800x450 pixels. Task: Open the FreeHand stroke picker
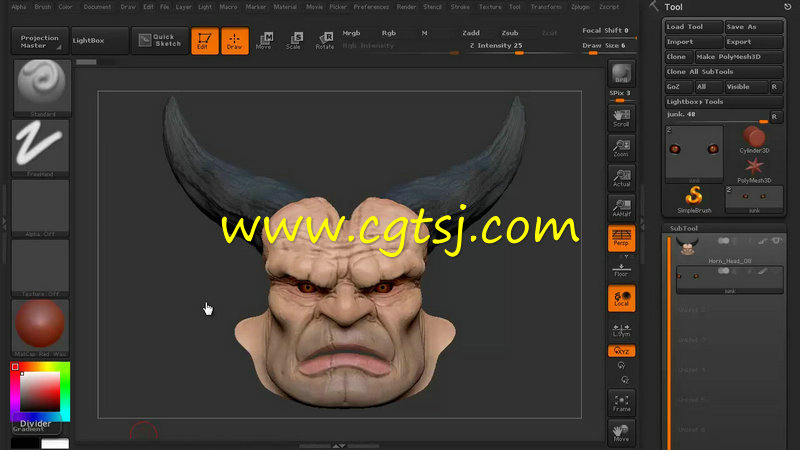tap(40, 148)
